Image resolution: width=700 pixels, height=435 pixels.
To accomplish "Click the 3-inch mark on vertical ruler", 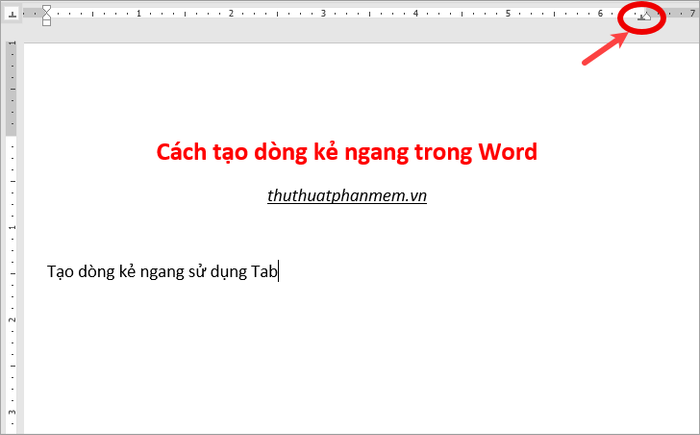I will [11, 411].
